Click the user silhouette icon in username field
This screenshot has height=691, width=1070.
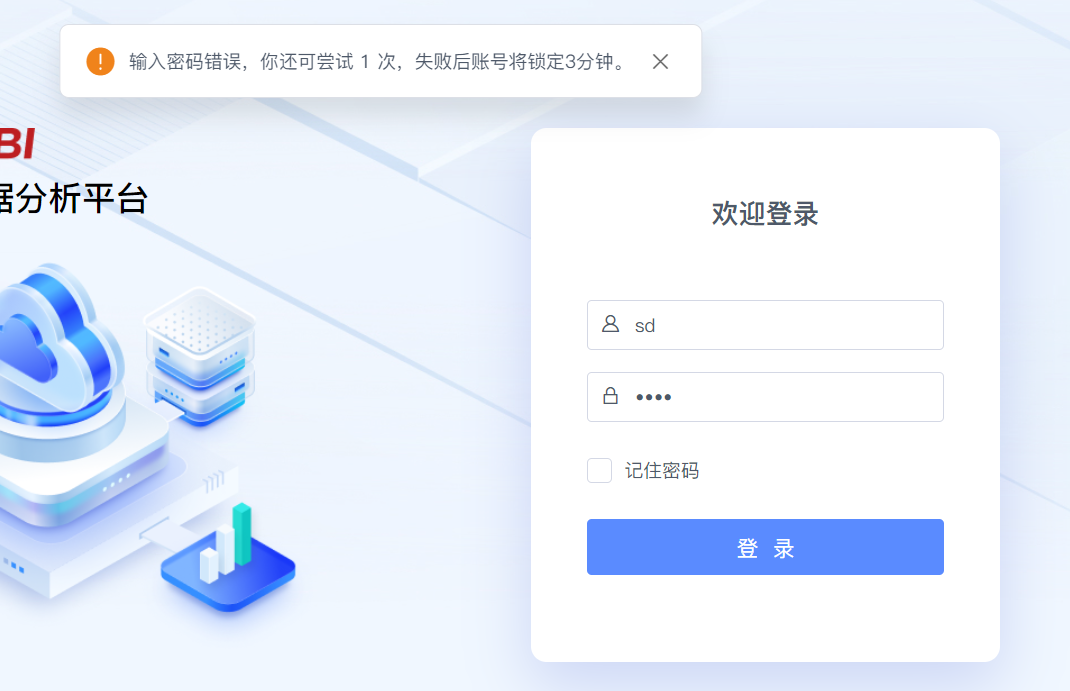tap(610, 324)
